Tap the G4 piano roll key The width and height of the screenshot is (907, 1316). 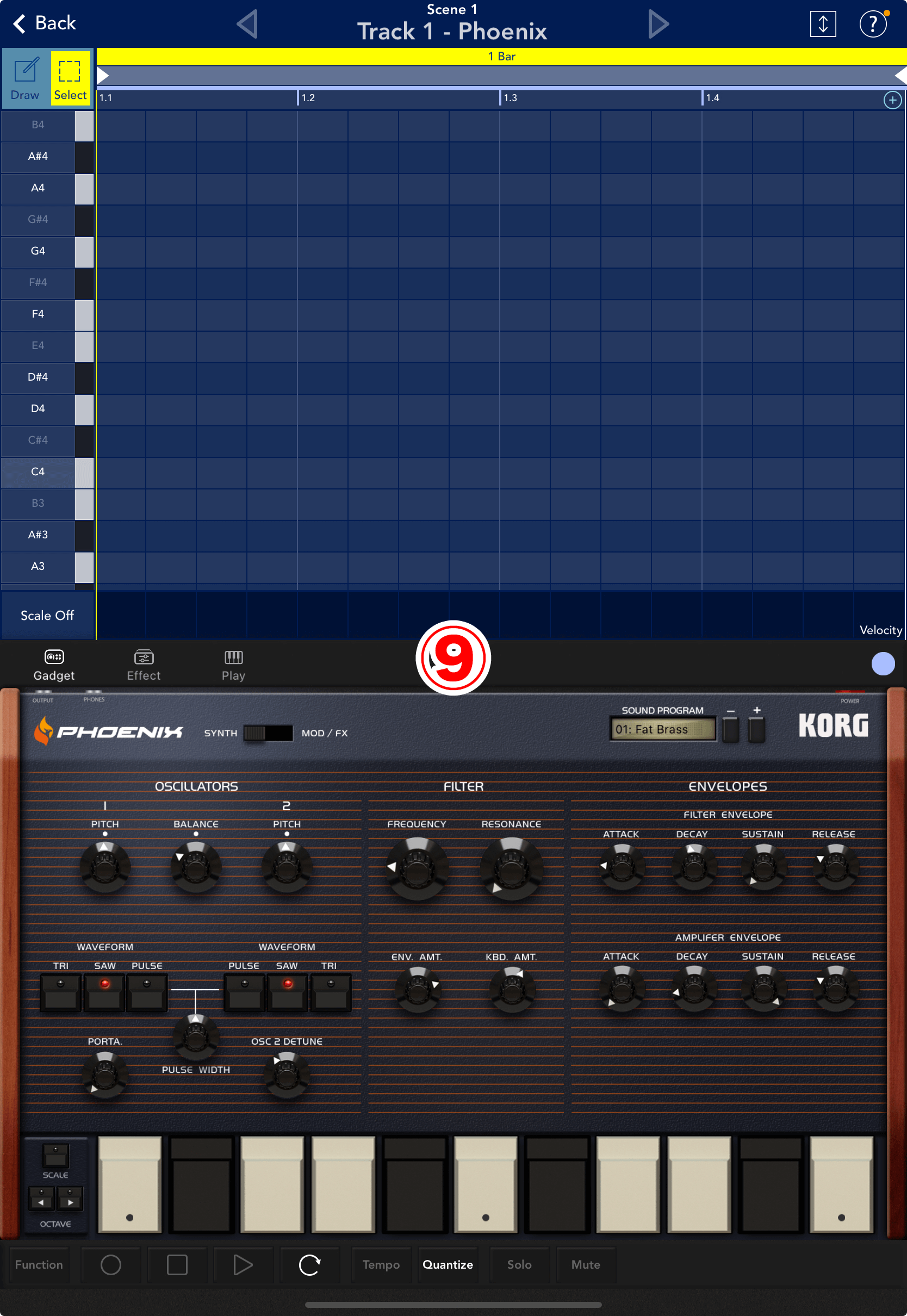click(x=47, y=251)
